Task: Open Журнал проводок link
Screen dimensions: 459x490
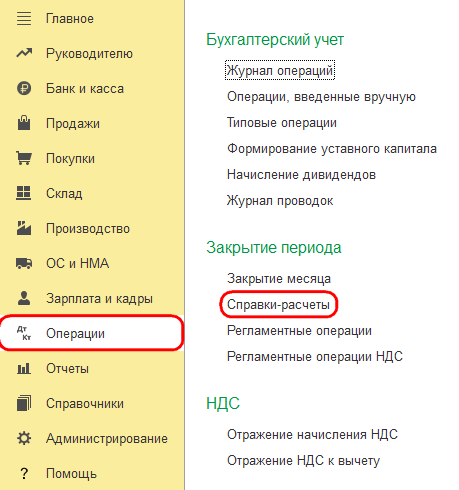Action: [280, 201]
